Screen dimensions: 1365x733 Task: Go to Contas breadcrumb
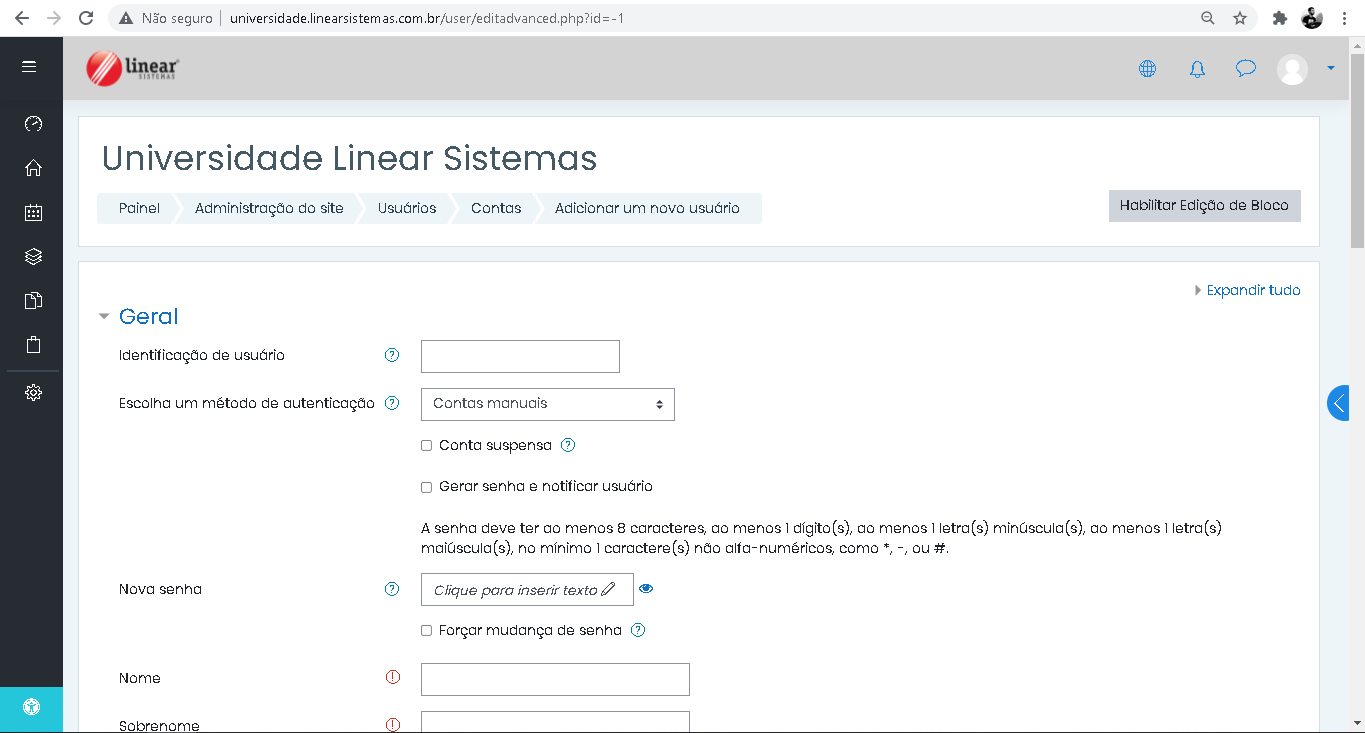point(496,208)
